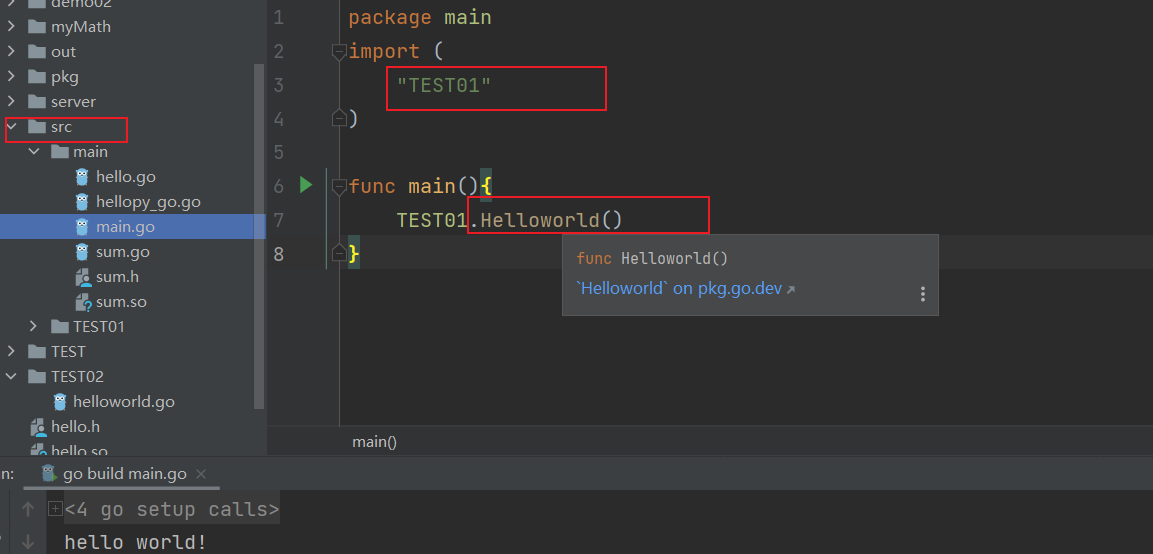Screen dimensions: 1153x554
Task: Click the "TEST01" import string
Action: [x=444, y=85]
